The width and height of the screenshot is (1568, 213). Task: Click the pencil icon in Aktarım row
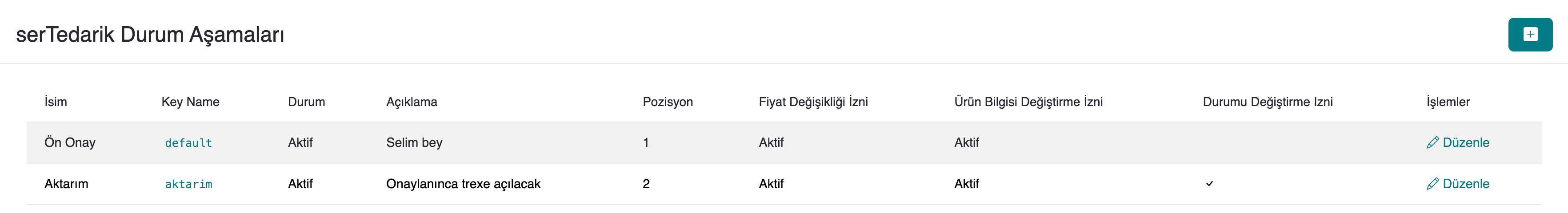tap(1432, 184)
